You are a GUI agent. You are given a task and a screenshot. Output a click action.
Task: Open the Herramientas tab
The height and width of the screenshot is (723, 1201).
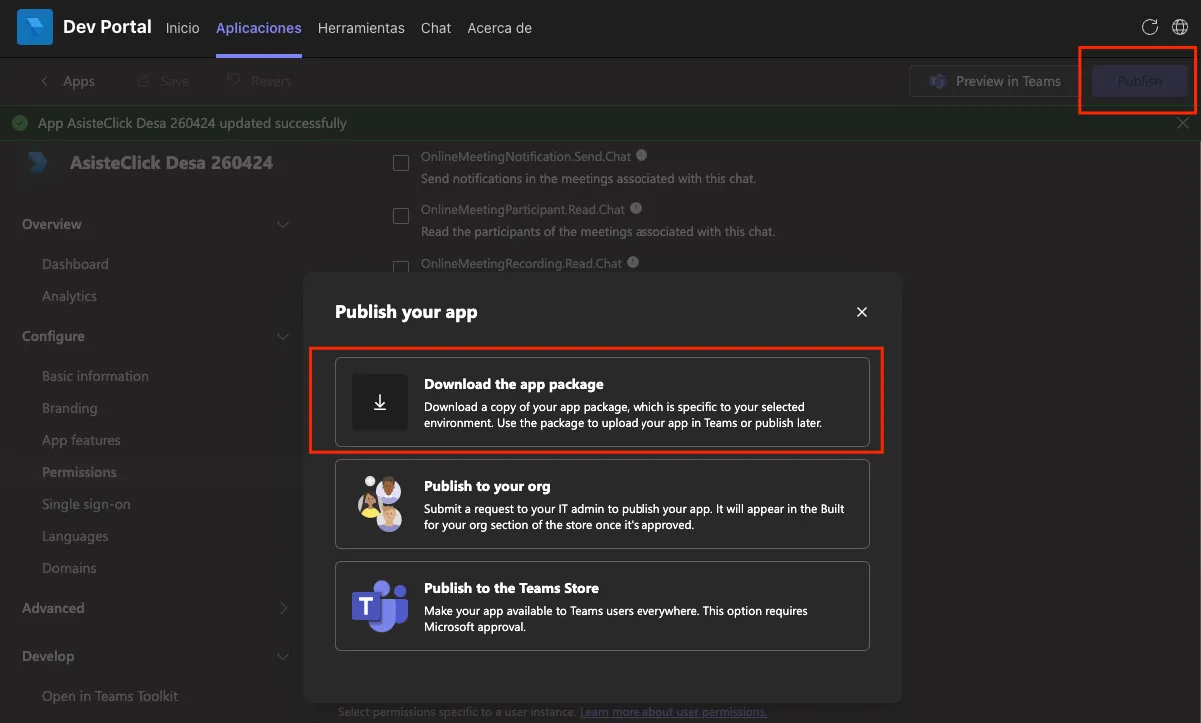[361, 28]
